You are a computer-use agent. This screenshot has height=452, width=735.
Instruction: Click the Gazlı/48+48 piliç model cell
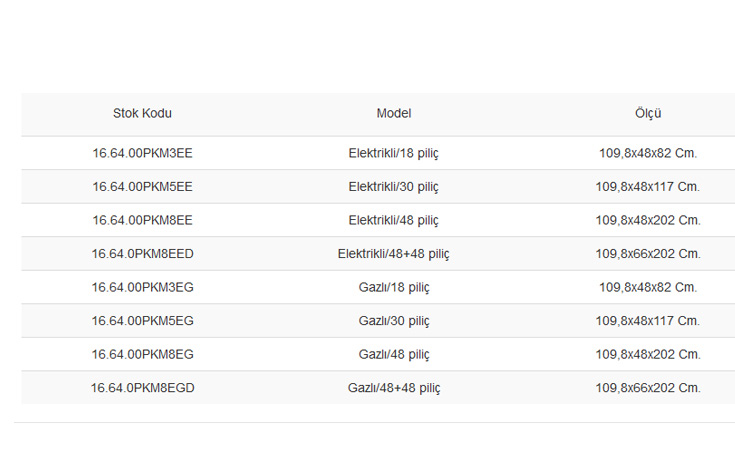tap(394, 389)
